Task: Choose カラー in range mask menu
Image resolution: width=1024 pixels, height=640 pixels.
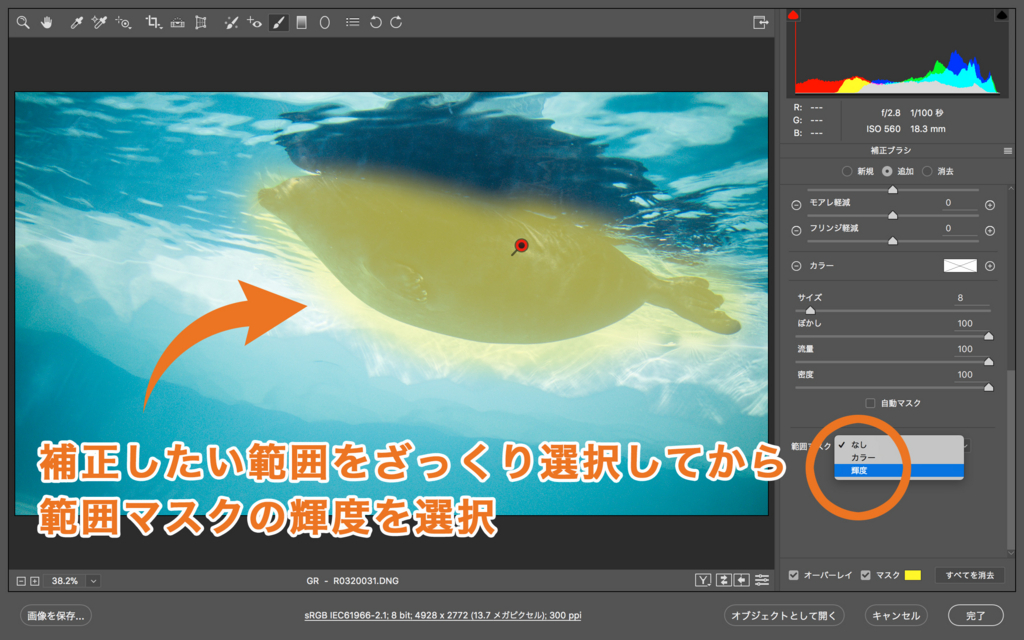Action: tap(899, 457)
